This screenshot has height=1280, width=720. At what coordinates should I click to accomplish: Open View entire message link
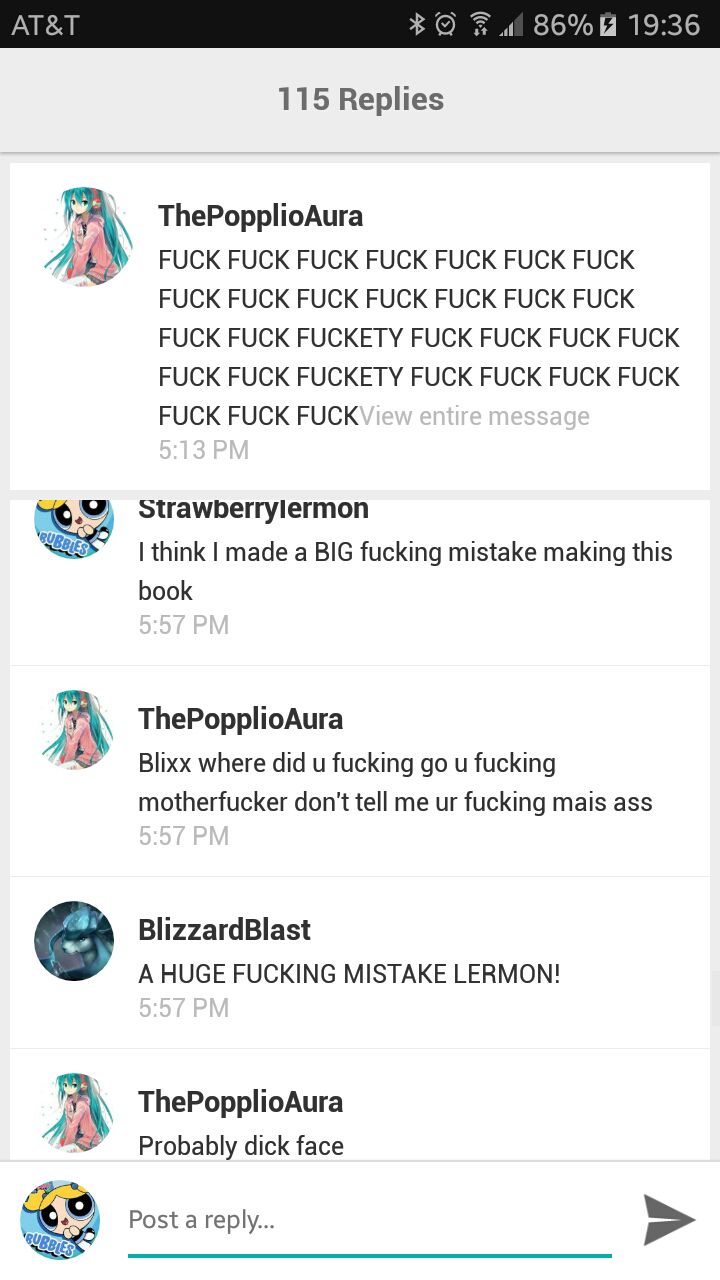[x=474, y=416]
